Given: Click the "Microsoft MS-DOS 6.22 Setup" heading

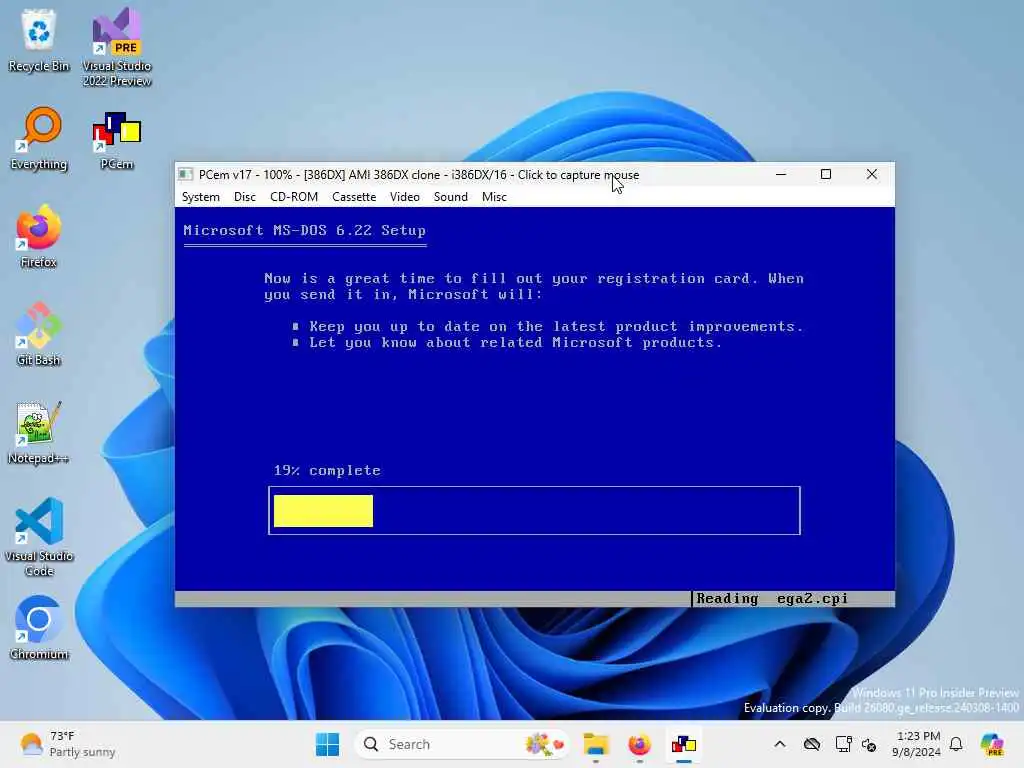Looking at the screenshot, I should [304, 231].
